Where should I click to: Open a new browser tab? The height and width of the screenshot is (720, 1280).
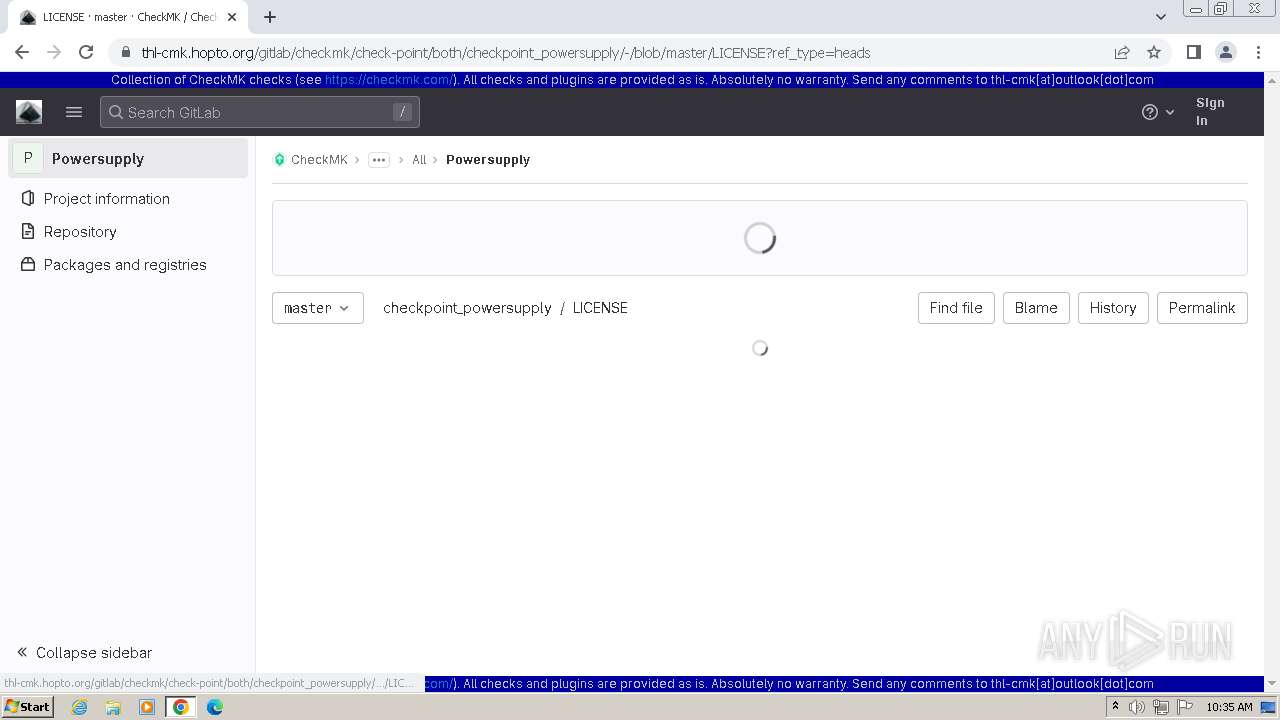point(270,17)
